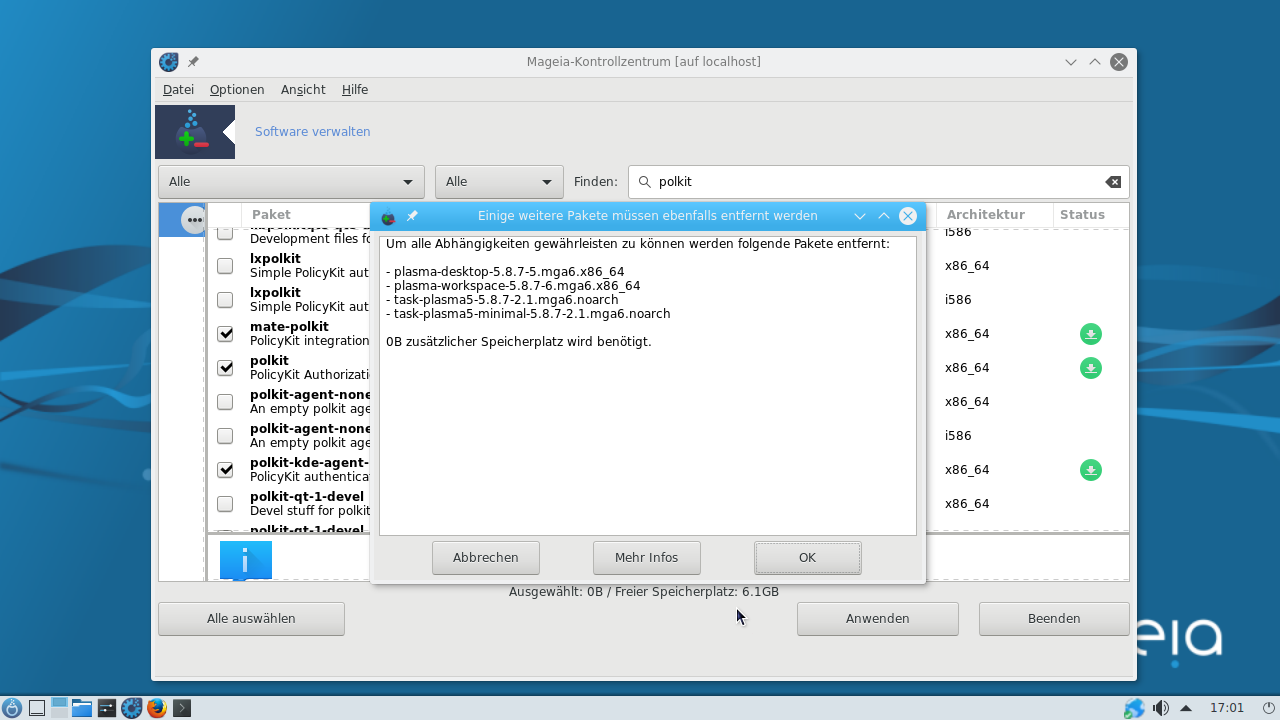
Task: Click the pin icon in the dialog title bar
Action: pos(412,216)
